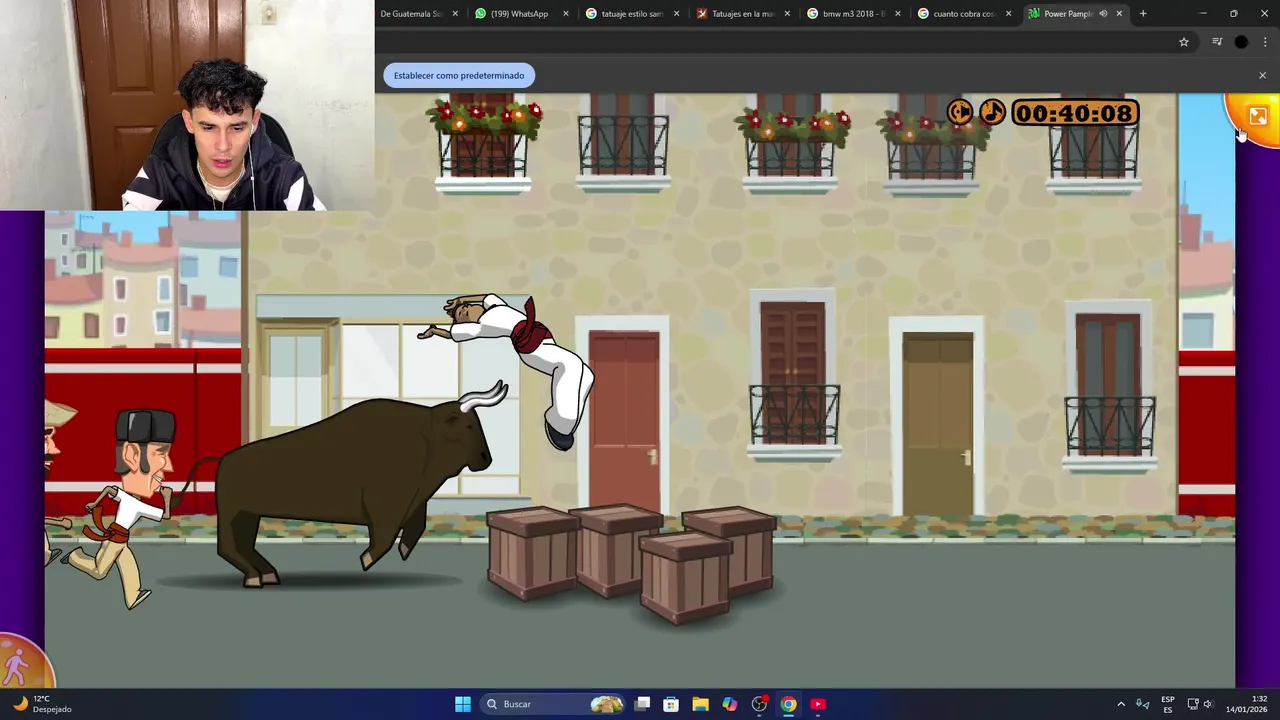Open the volume tray icon
The height and width of the screenshot is (720, 1280).
tap(1208, 704)
